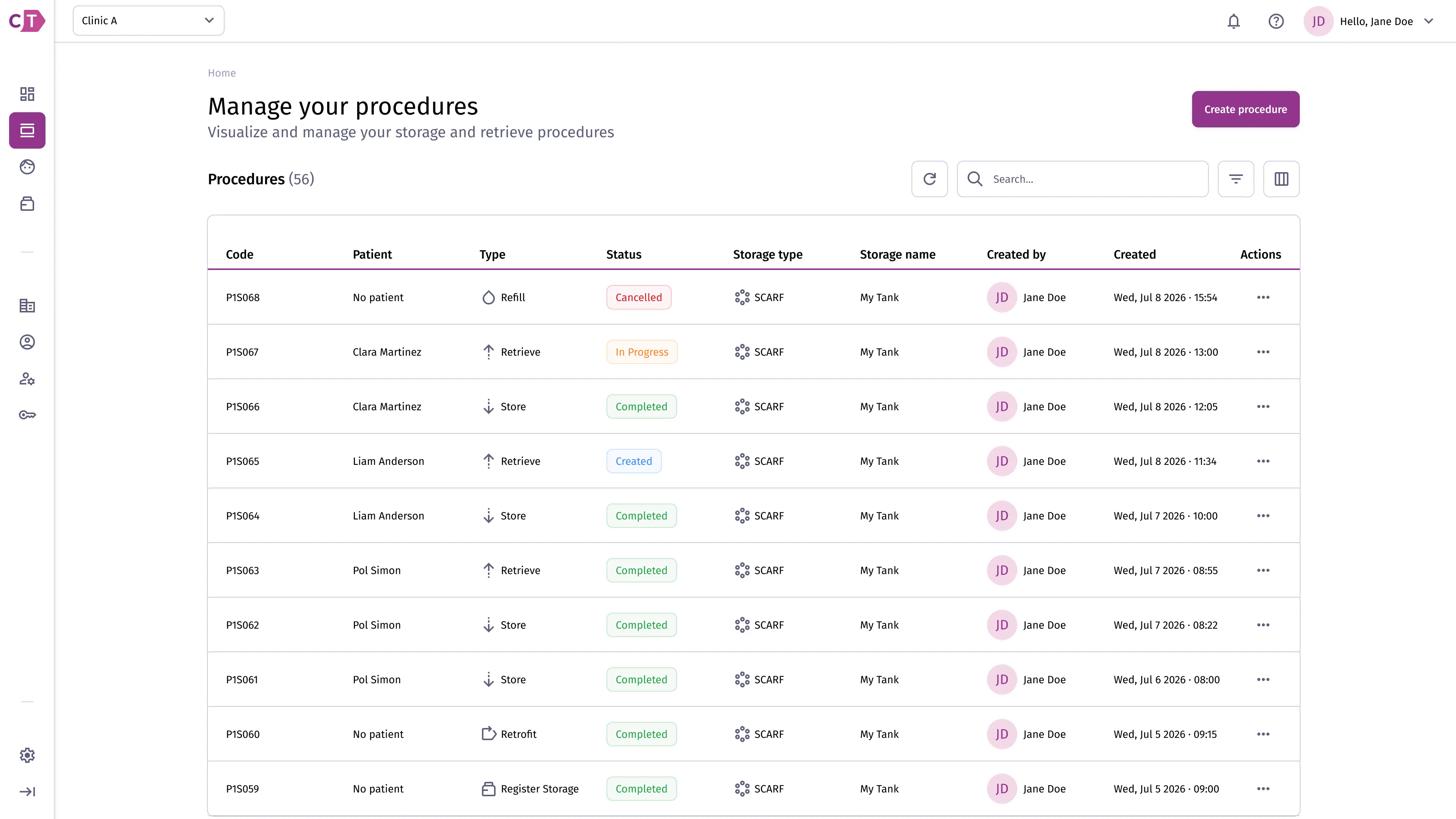Click the Create procedure button
The image size is (1456, 819).
point(1246,109)
